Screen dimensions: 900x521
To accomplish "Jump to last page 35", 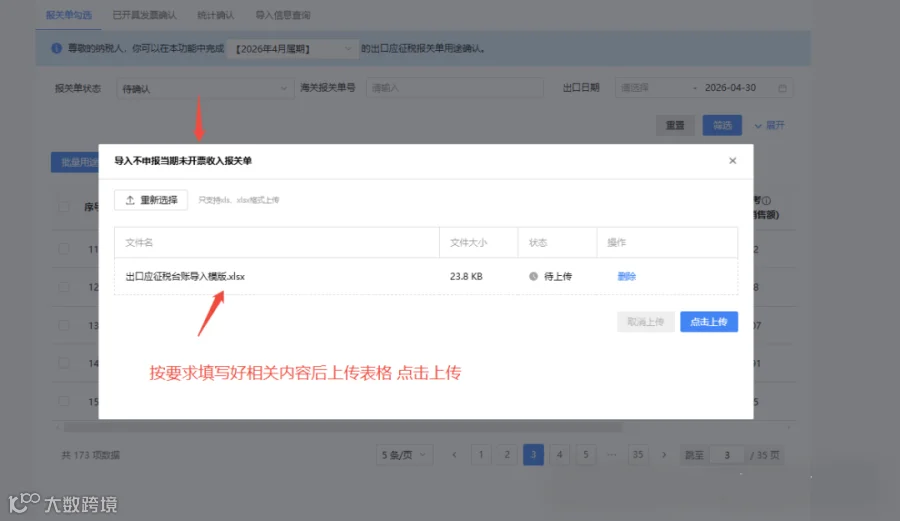I will pyautogui.click(x=638, y=455).
